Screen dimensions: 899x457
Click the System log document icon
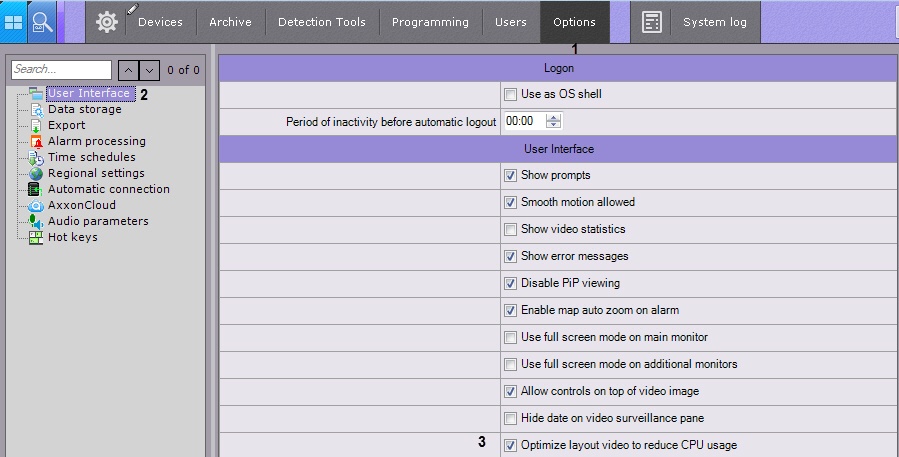[x=652, y=22]
